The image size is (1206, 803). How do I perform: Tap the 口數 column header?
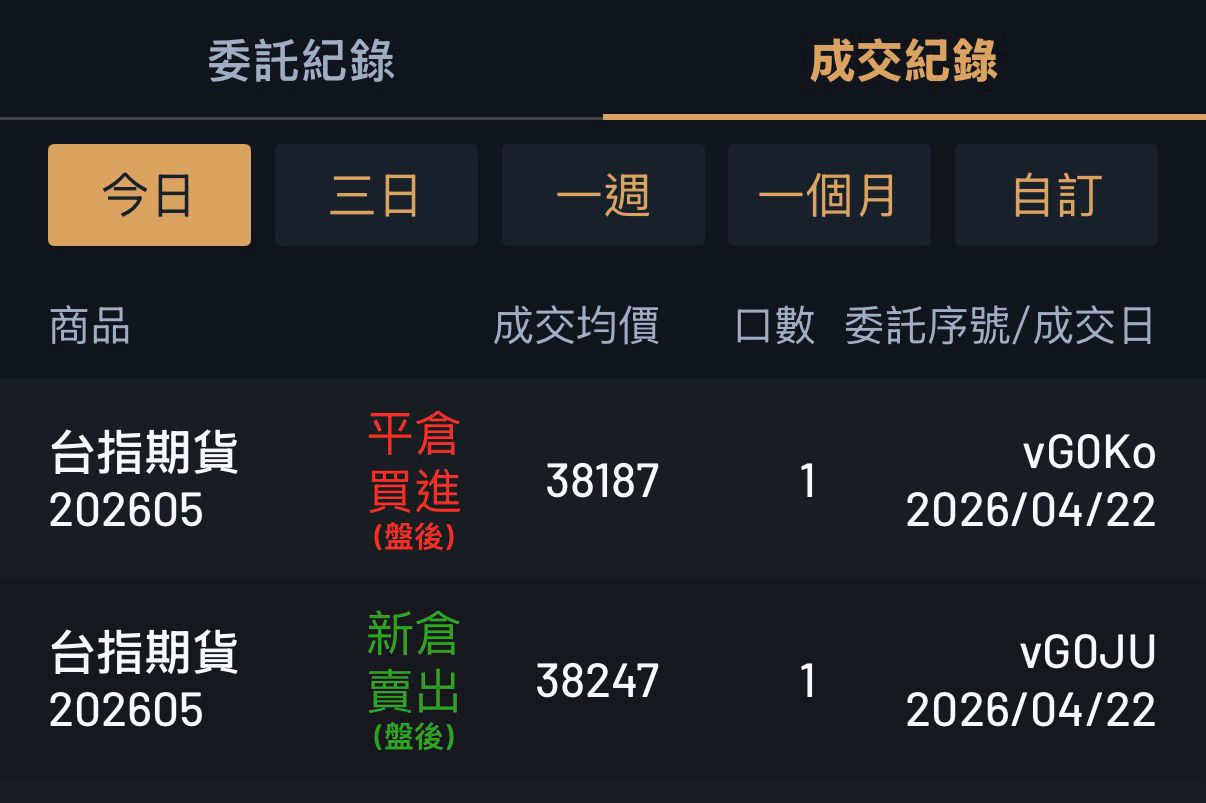point(775,327)
